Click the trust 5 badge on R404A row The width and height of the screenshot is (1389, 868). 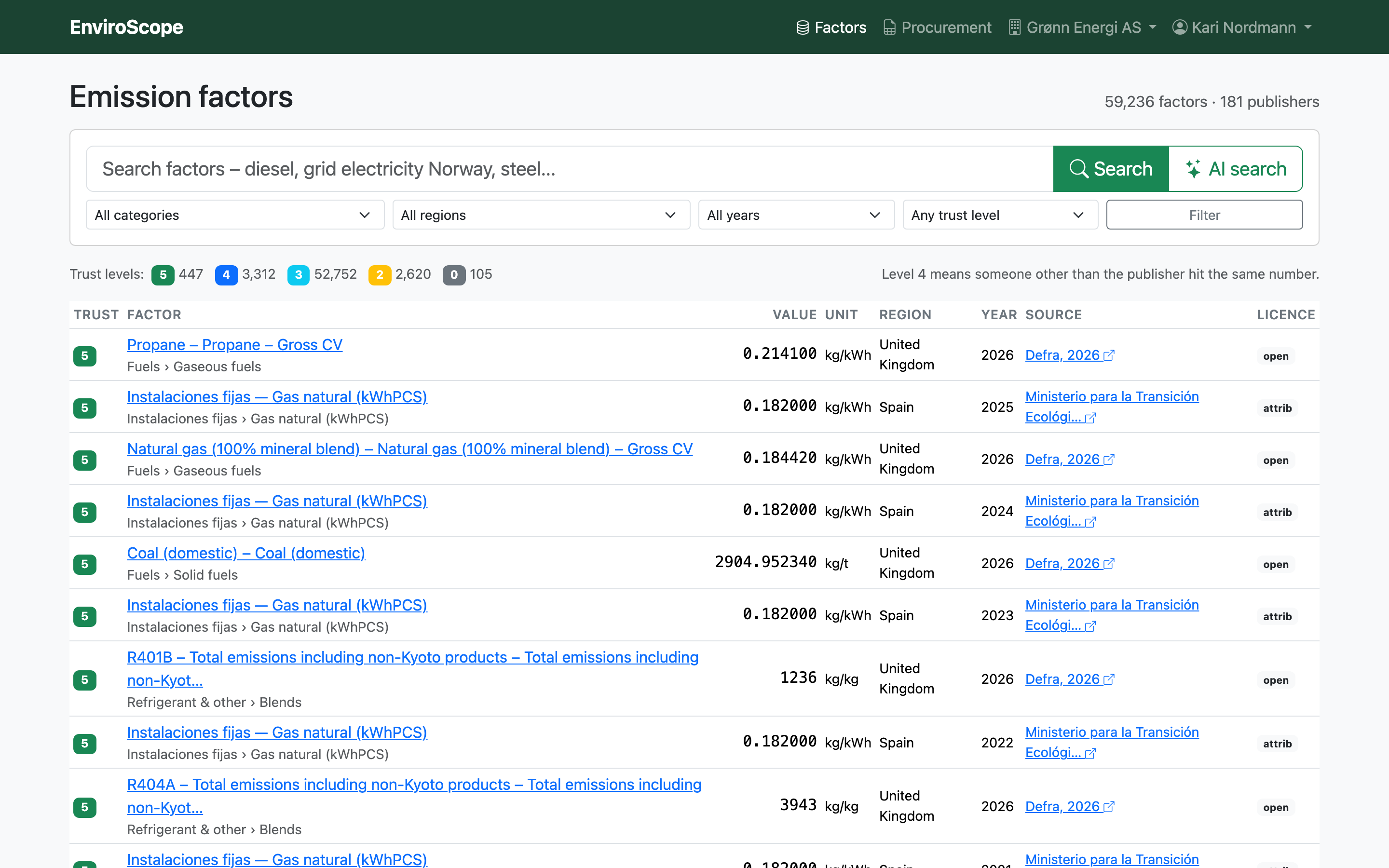[x=85, y=808]
